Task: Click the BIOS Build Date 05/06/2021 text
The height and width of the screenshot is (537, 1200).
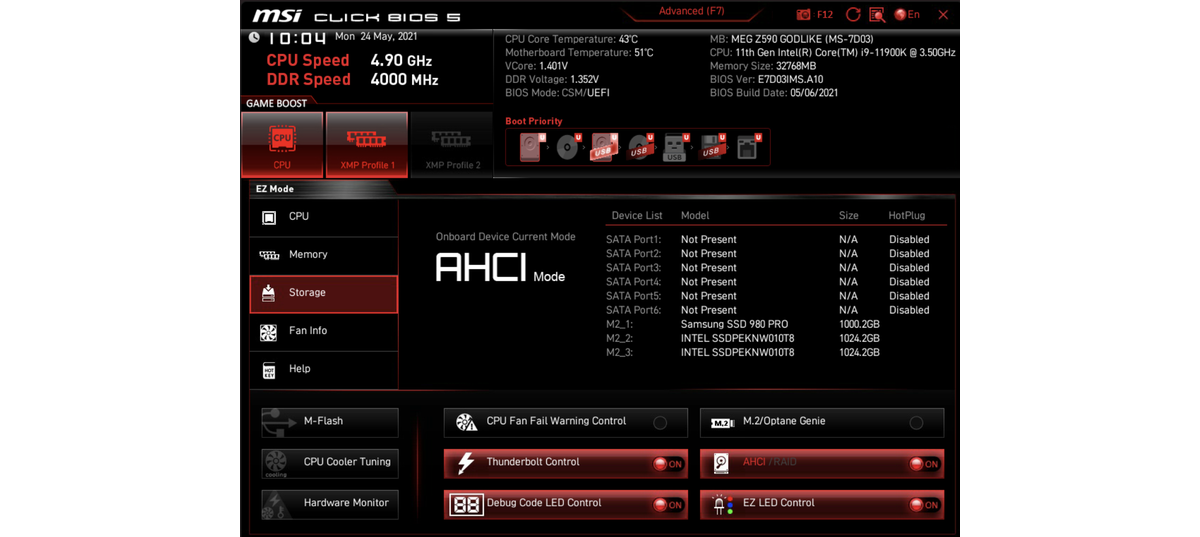Action: tap(774, 93)
